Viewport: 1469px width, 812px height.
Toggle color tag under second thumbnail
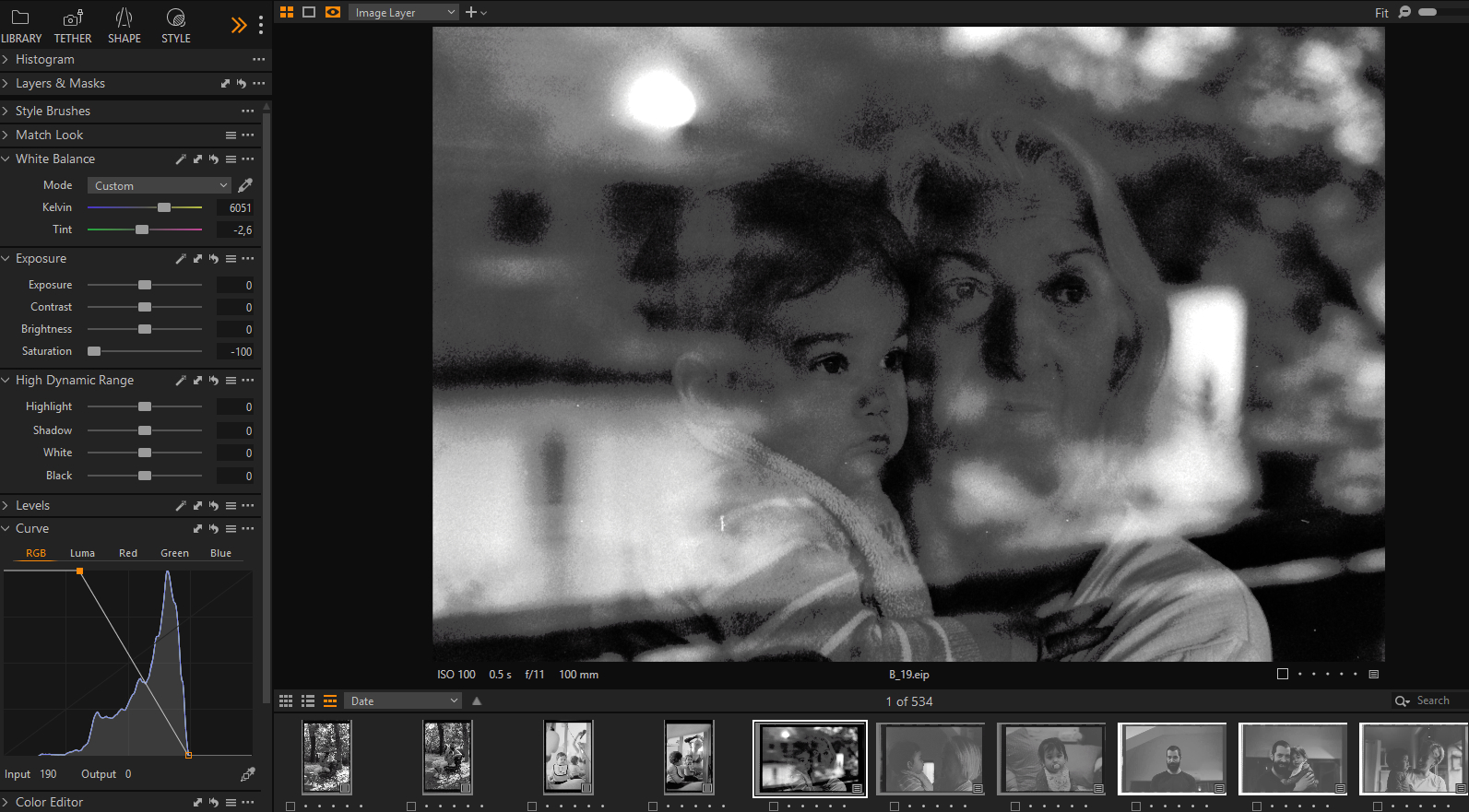[411, 806]
